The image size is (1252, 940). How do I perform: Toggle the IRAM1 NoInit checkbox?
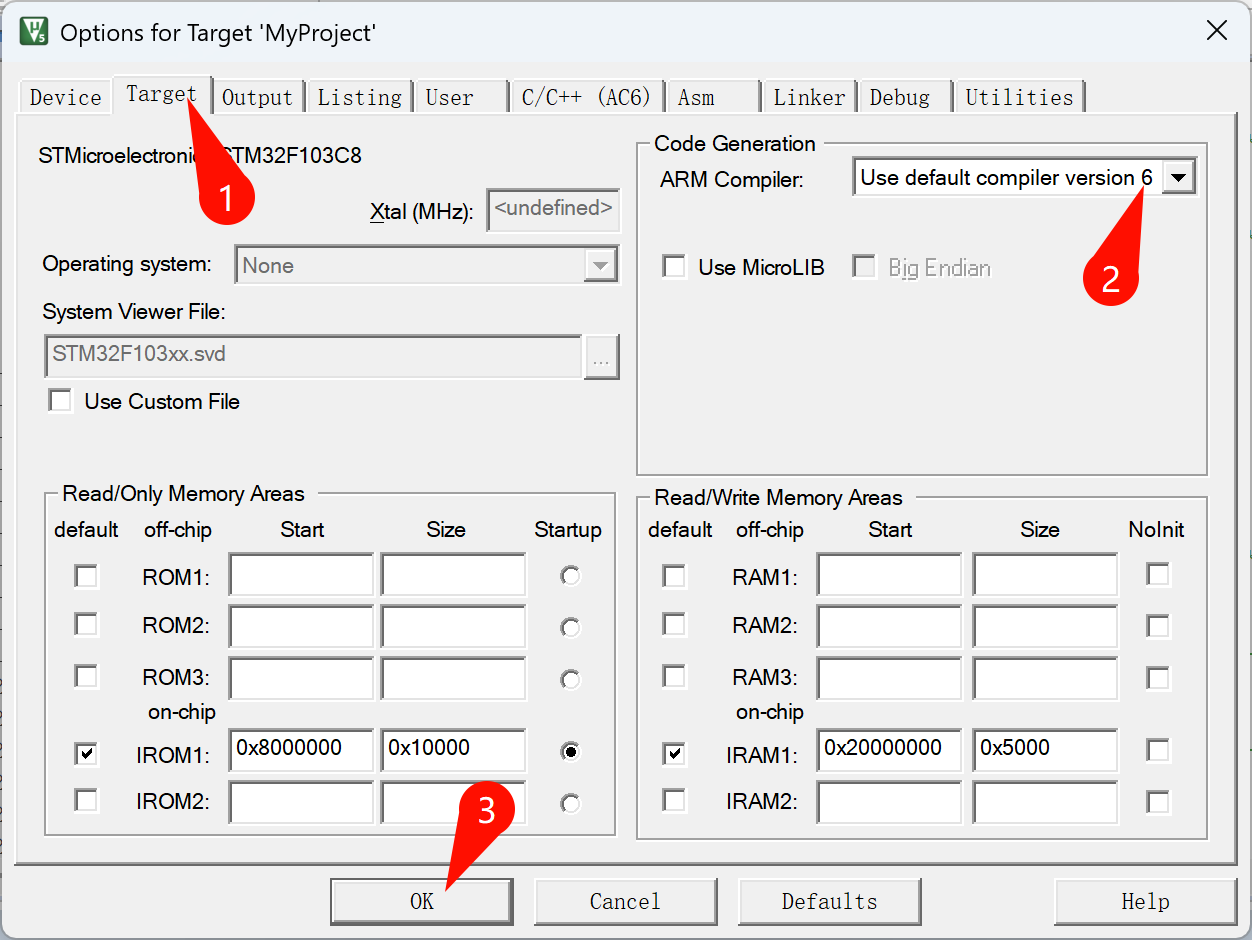[1157, 750]
